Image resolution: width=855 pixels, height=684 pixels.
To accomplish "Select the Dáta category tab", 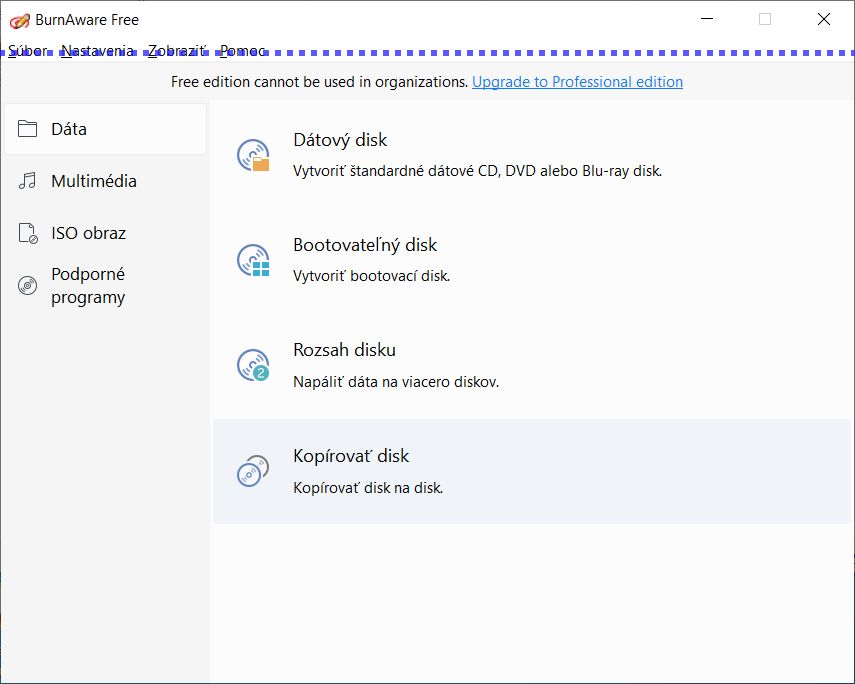I will [105, 129].
